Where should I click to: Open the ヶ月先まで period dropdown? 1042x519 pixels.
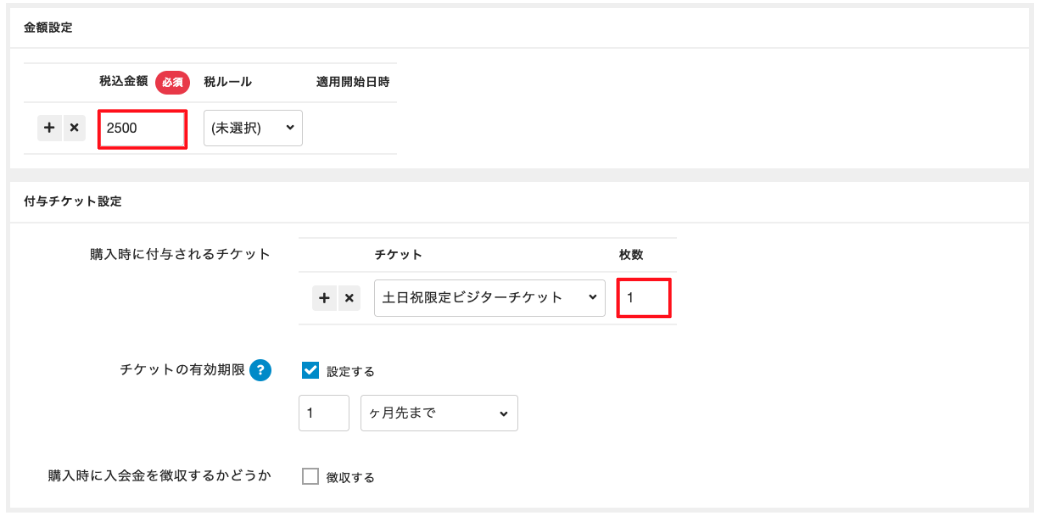click(438, 413)
